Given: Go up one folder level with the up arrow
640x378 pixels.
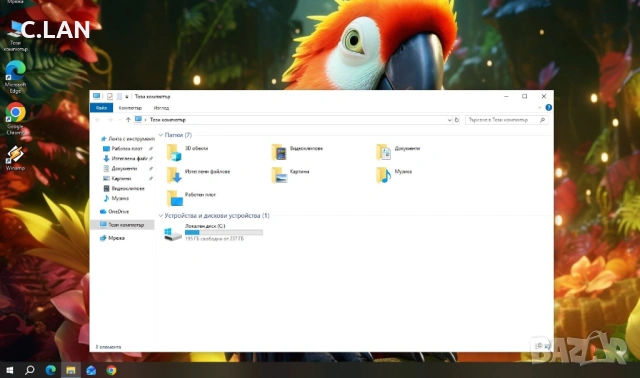Looking at the screenshot, I should [x=128, y=120].
